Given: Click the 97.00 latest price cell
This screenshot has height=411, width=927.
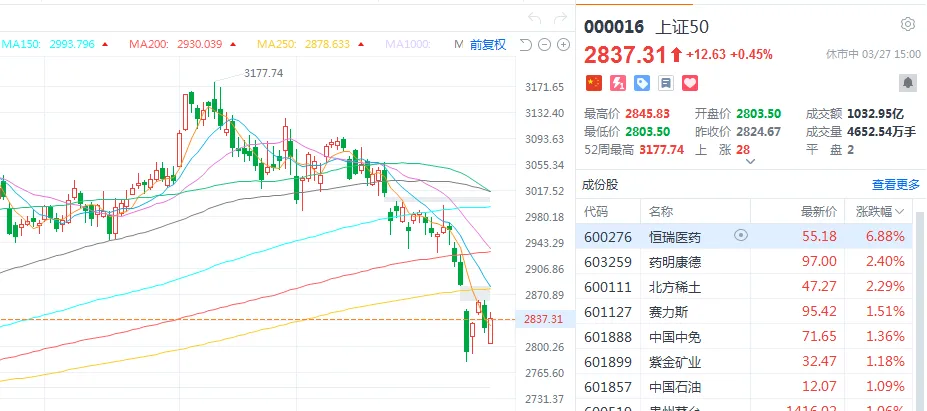Looking at the screenshot, I should click(819, 261).
